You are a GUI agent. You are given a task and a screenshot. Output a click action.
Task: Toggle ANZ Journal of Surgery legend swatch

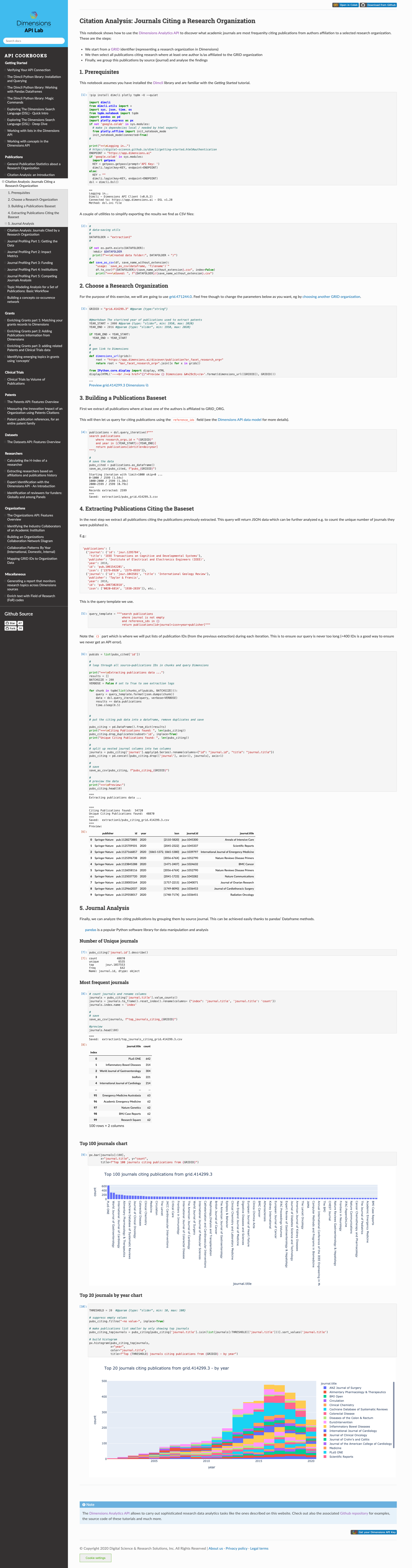(325, 1388)
